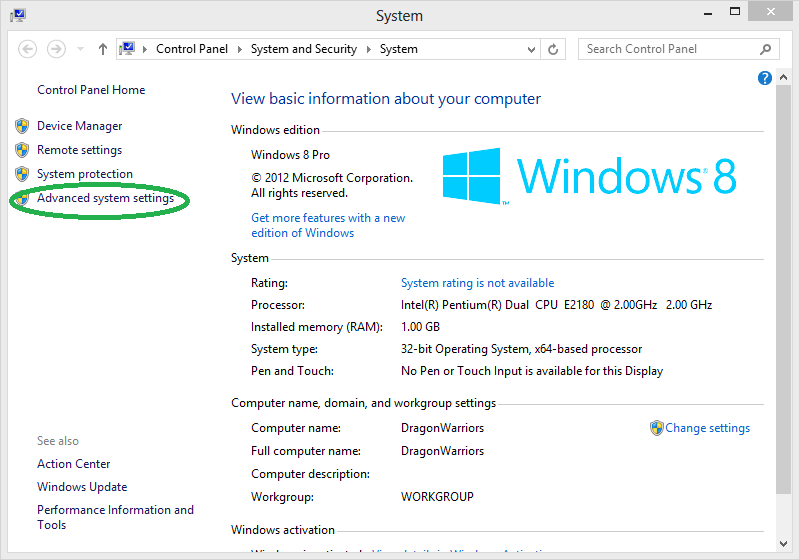Screen dimensions: 800x560
Task: Click Get more features with a new edition
Action: pos(328,225)
